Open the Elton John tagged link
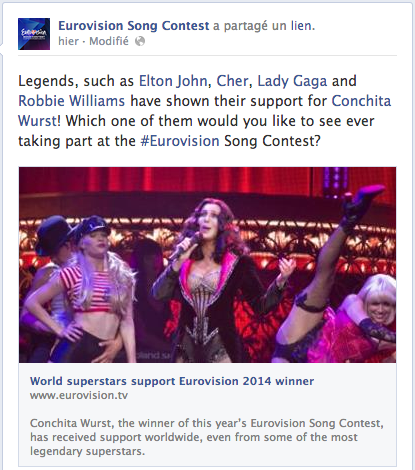 pyautogui.click(x=173, y=81)
